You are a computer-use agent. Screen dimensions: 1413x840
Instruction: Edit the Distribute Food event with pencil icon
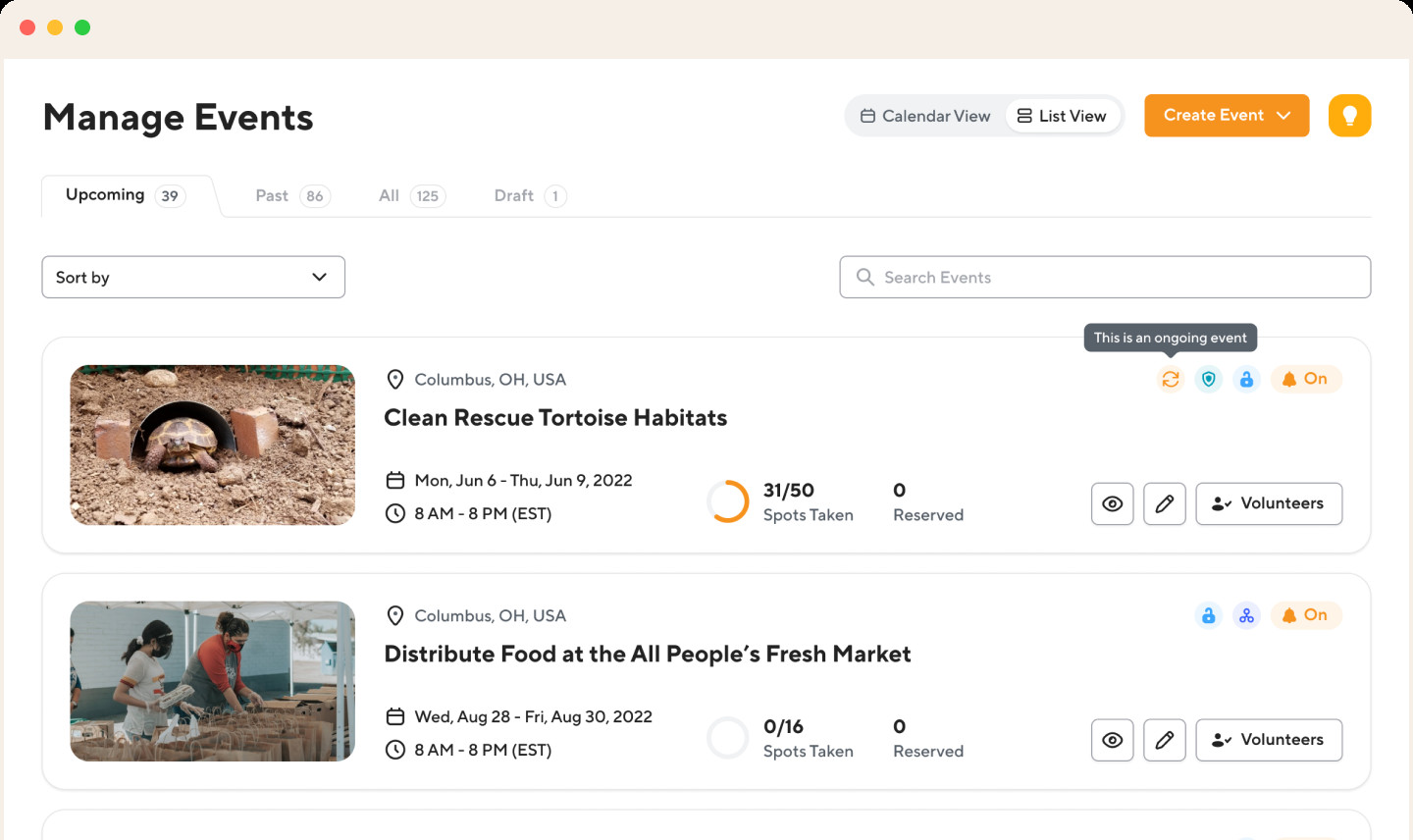pos(1165,740)
